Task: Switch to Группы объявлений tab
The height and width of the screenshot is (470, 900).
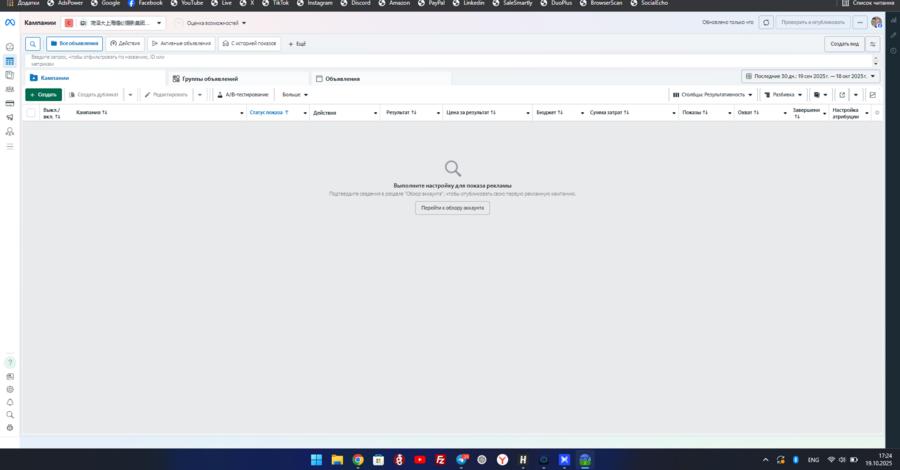Action: [x=209, y=78]
